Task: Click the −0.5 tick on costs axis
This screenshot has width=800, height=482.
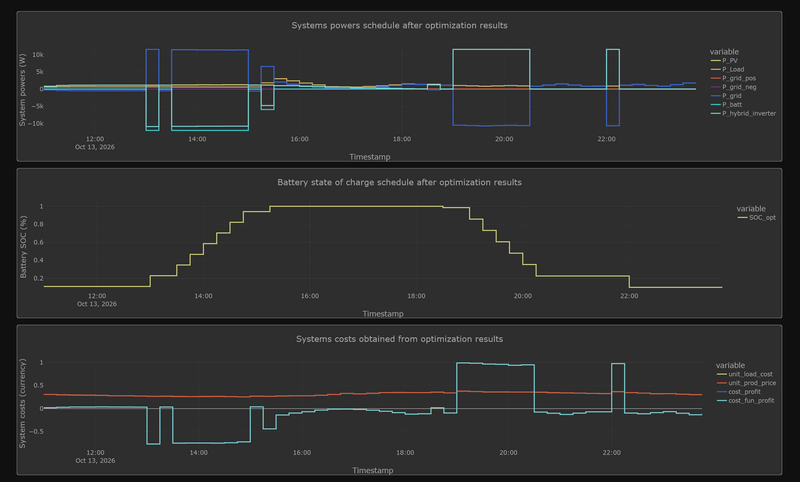Action: [36, 432]
